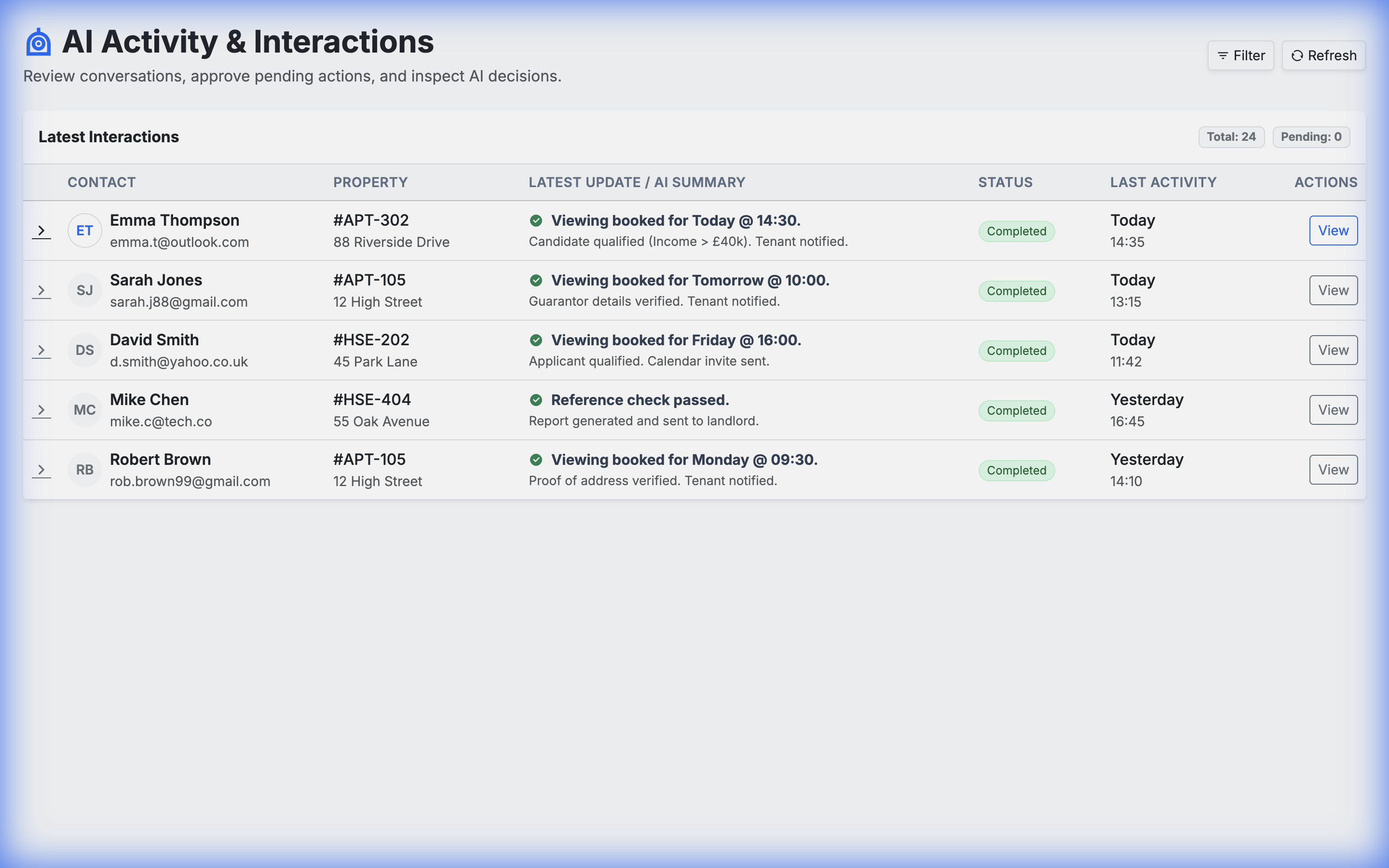Toggle the Completed status badge for Emma Thompson
This screenshot has width=1389, height=868.
pos(1016,231)
